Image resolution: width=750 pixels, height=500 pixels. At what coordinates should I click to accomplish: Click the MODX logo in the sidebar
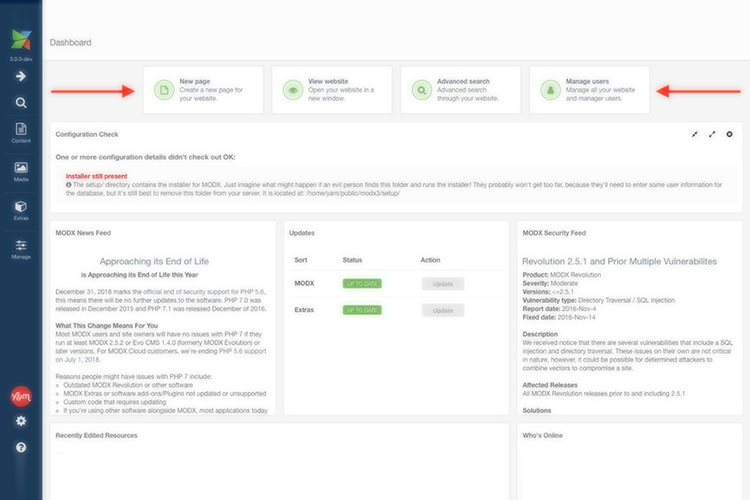pos(20,41)
